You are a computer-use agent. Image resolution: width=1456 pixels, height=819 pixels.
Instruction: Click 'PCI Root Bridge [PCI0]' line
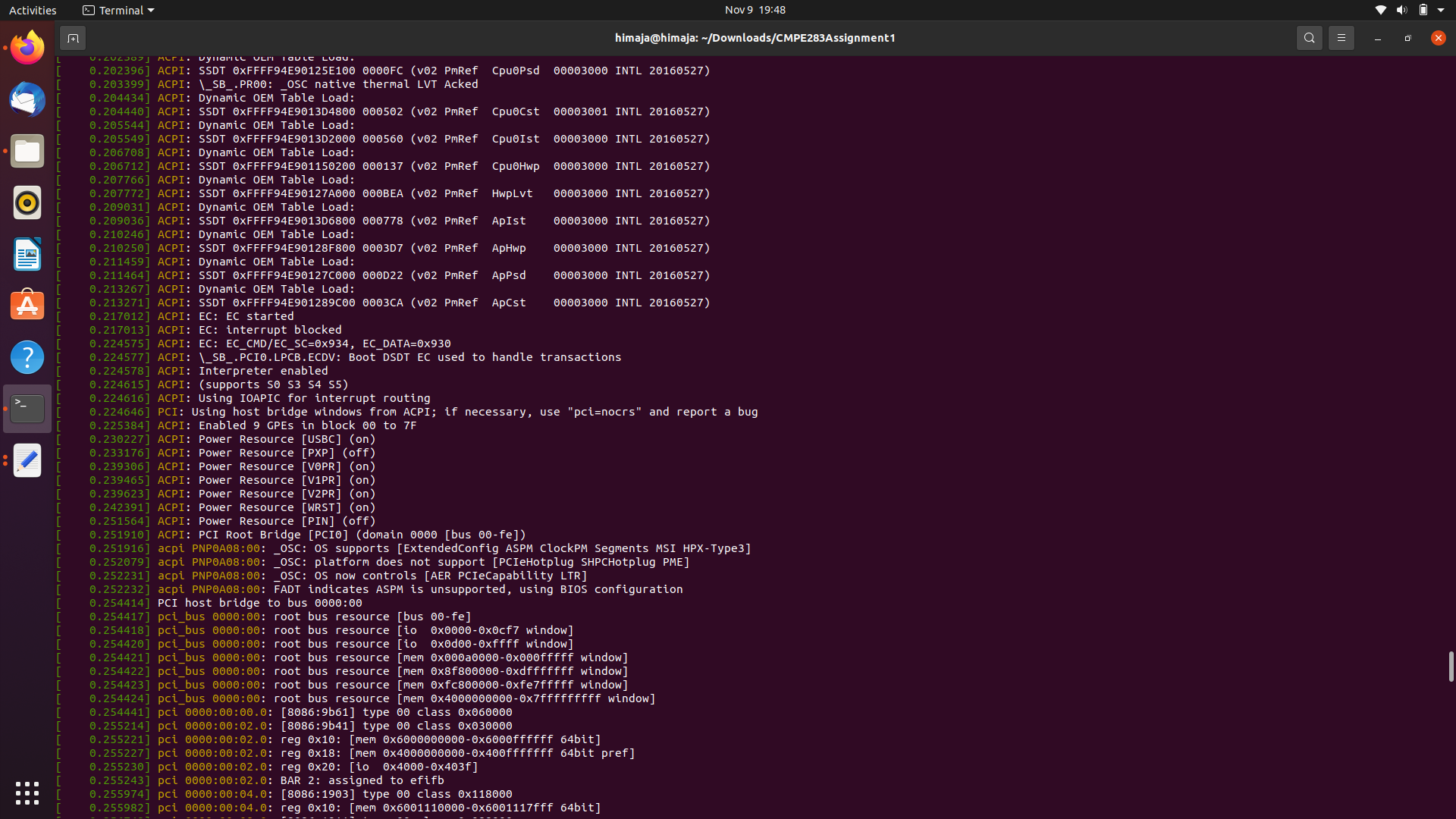[362, 535]
